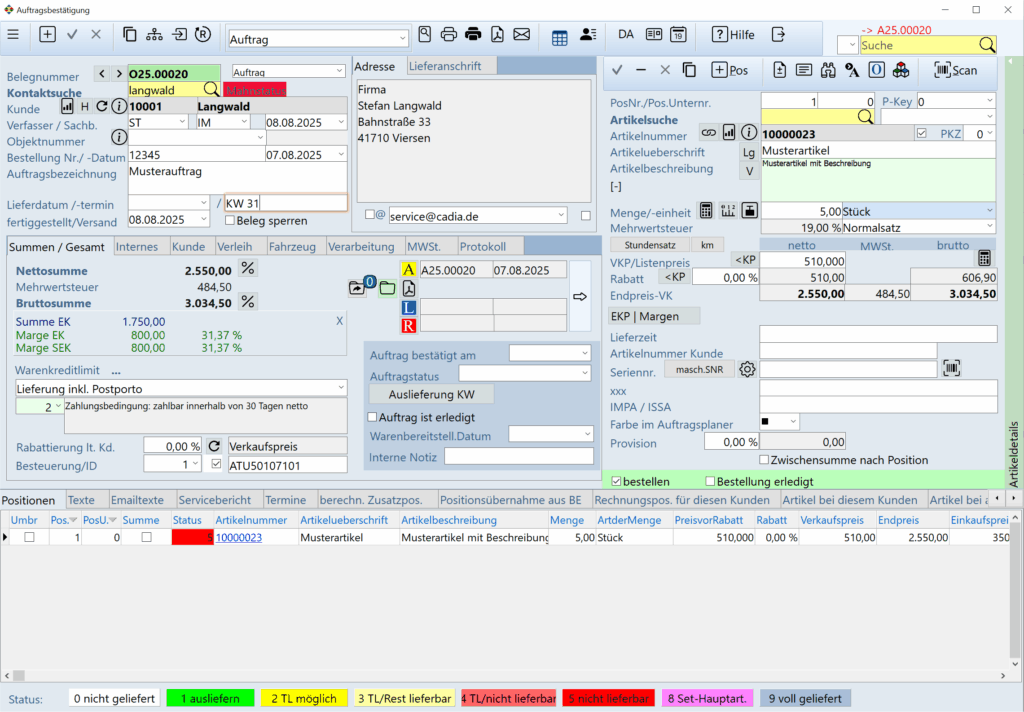This screenshot has width=1024, height=712.
Task: Click the Scan barcode button
Action: pyautogui.click(x=955, y=70)
